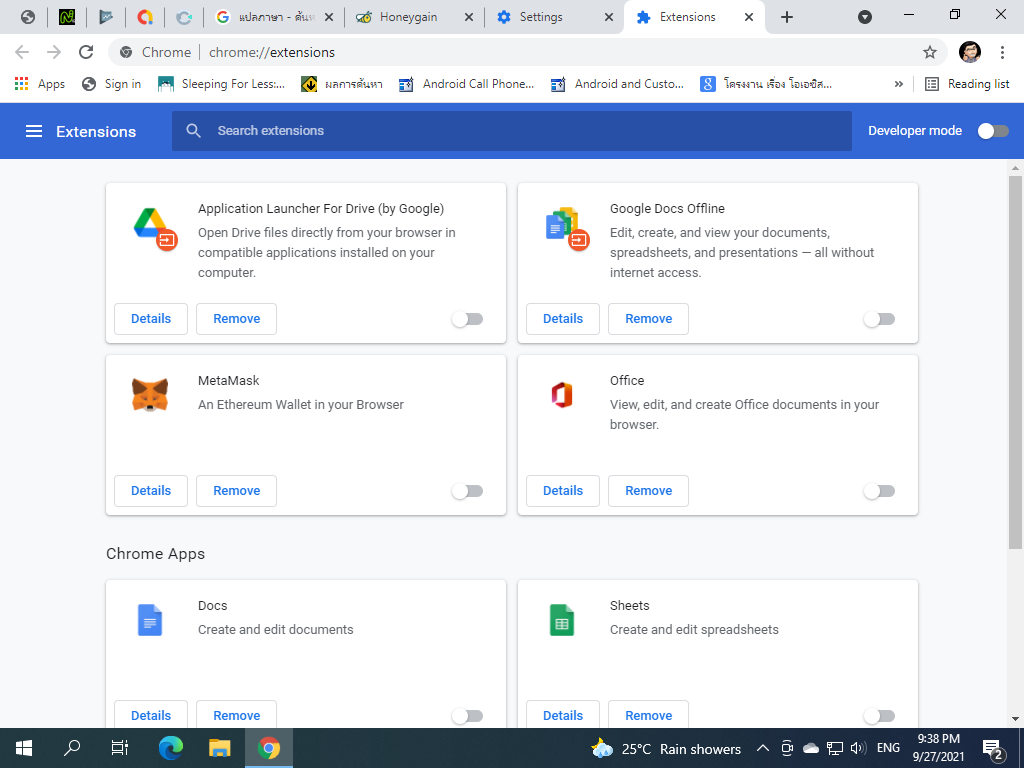
Task: Show hidden system tray icons
Action: click(x=762, y=748)
